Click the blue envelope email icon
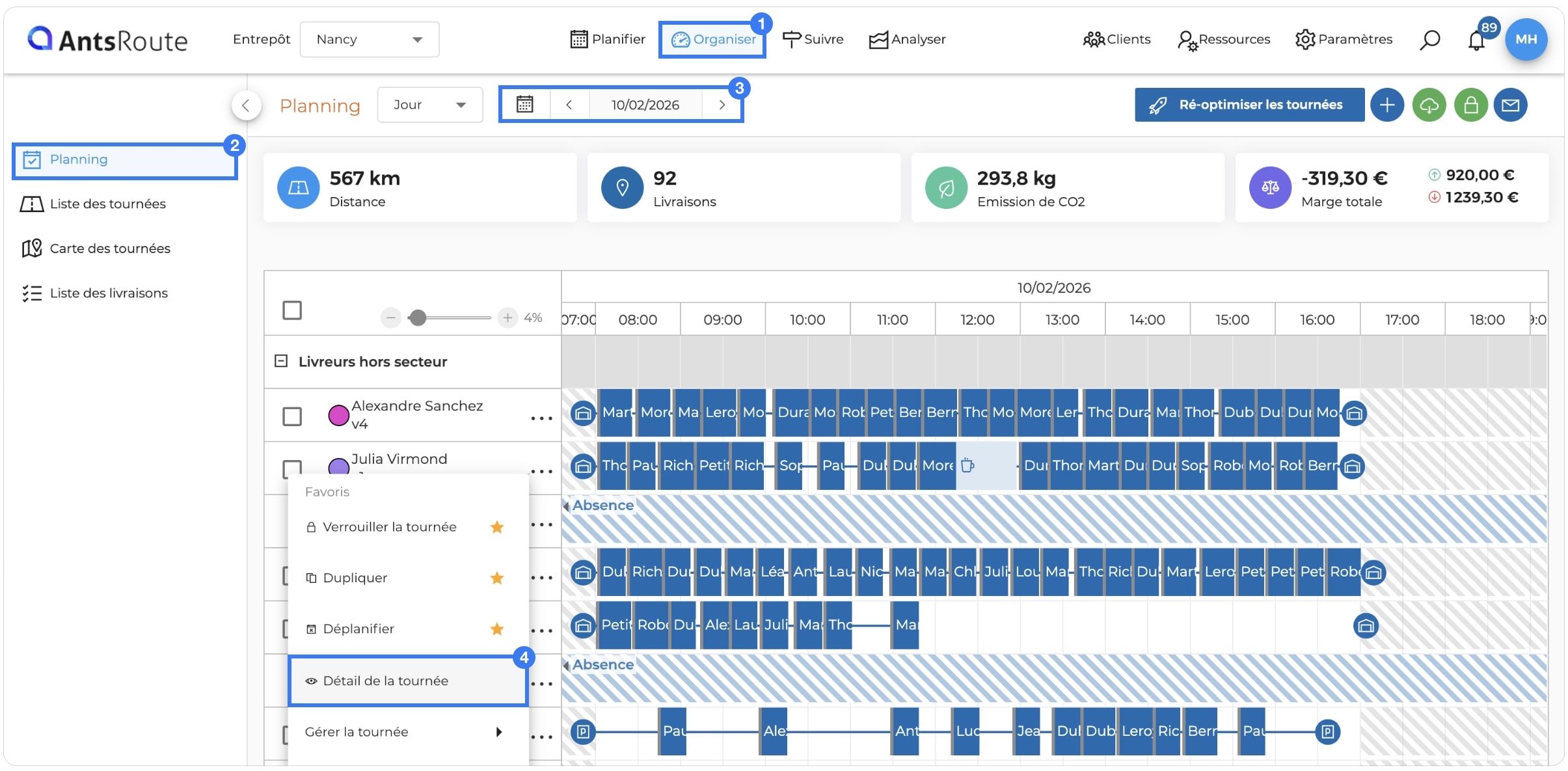The image size is (1568, 771). click(1510, 105)
